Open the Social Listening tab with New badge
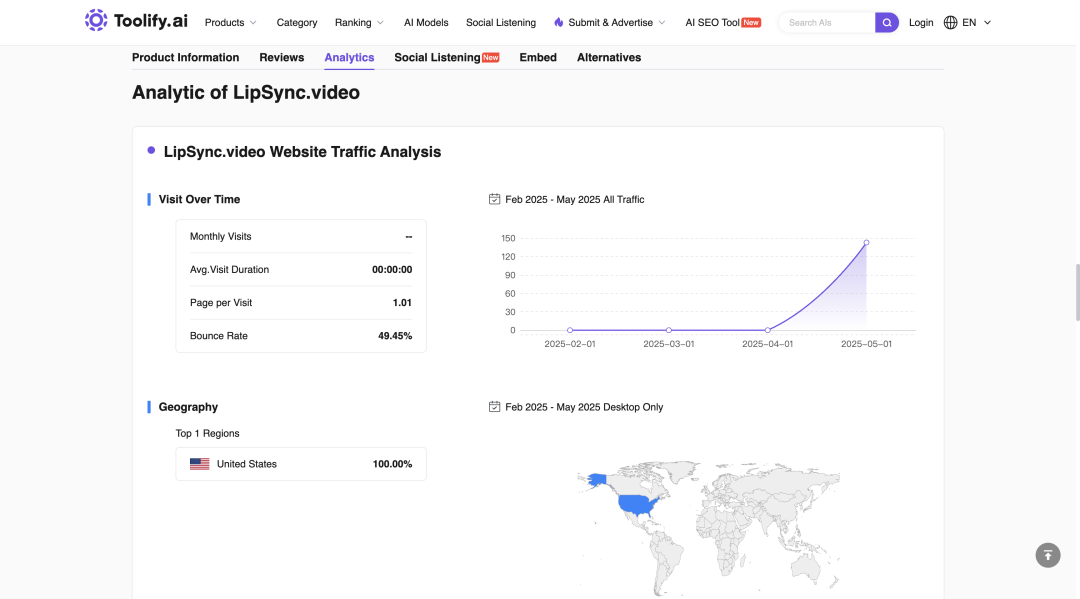 446,58
